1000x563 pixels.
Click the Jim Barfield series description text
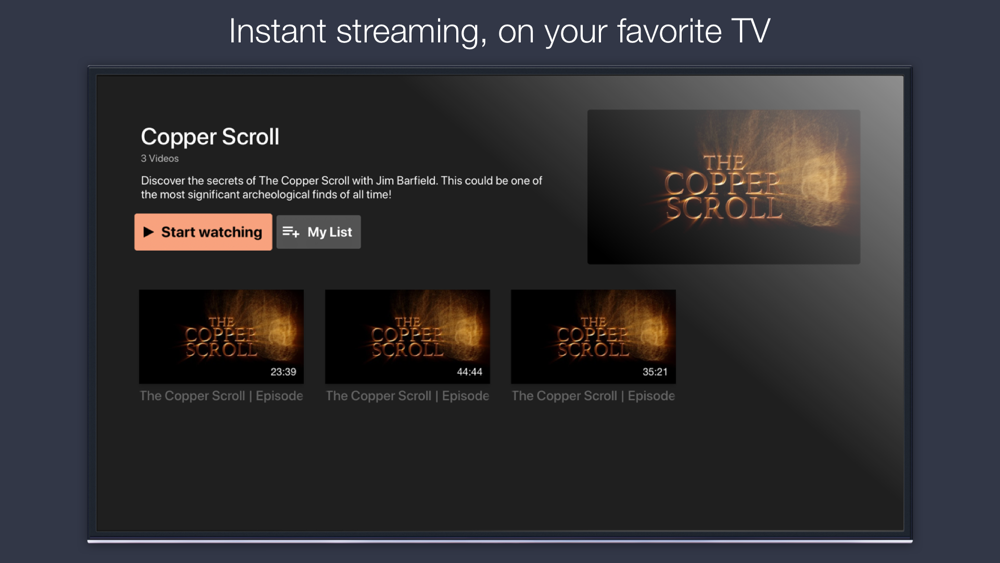[341, 187]
